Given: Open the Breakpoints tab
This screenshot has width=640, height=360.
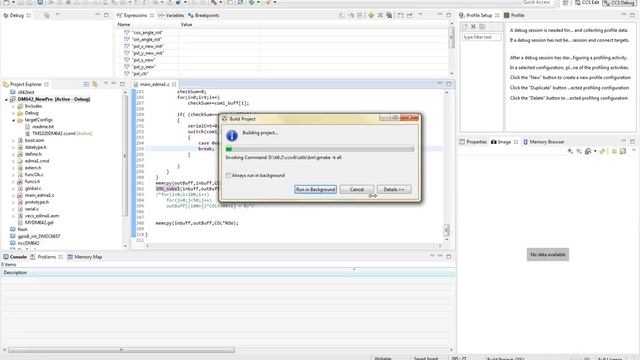Looking at the screenshot, I should (x=204, y=16).
